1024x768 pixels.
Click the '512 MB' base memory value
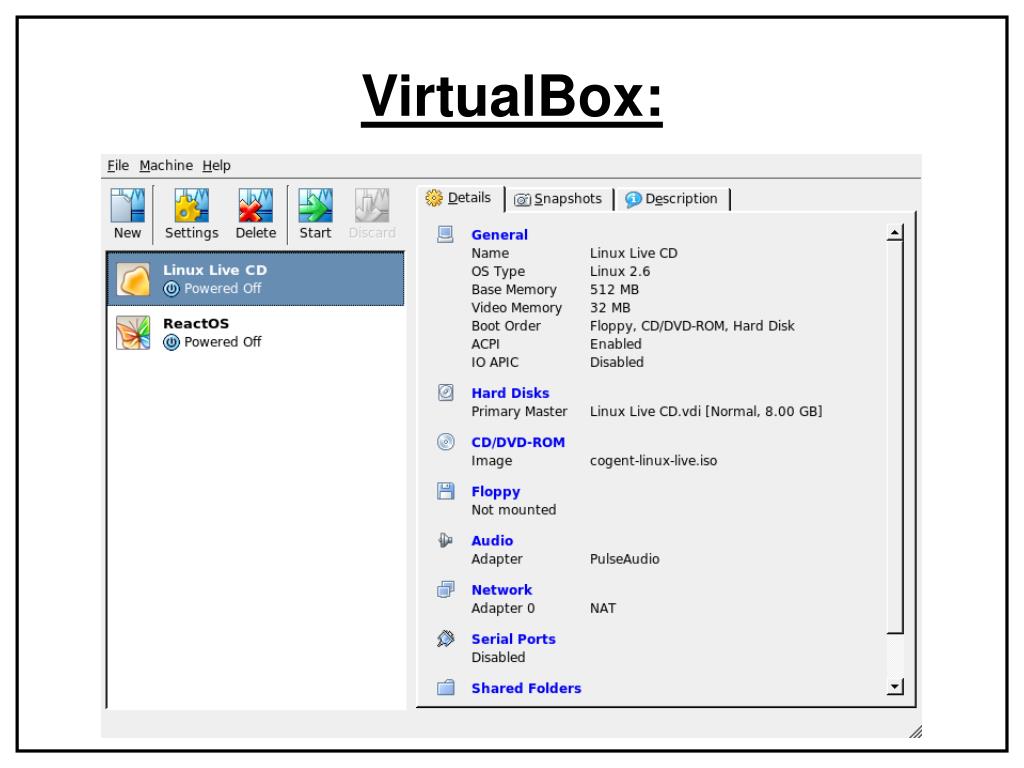click(x=615, y=290)
